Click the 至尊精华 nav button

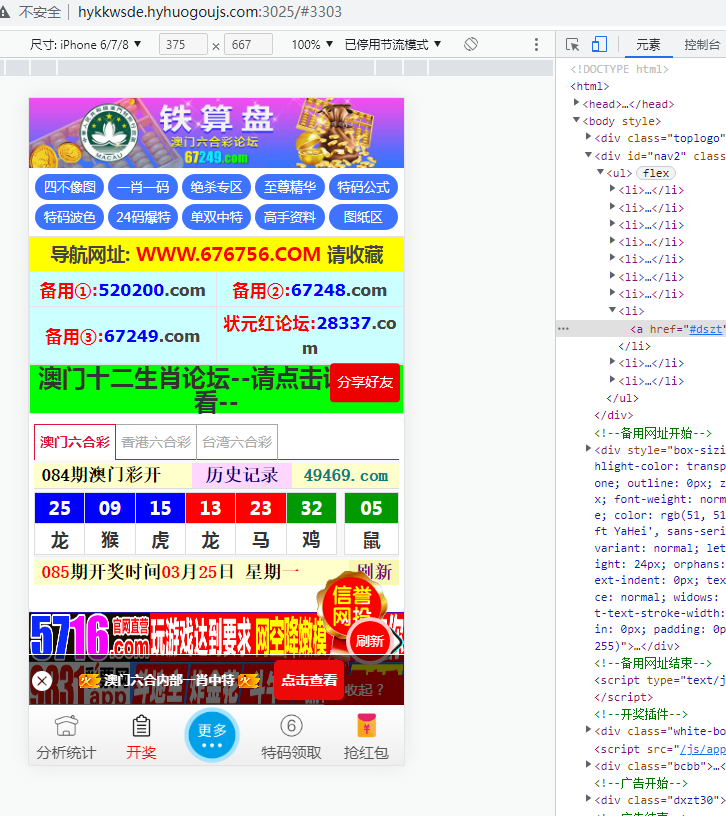pyautogui.click(x=290, y=187)
